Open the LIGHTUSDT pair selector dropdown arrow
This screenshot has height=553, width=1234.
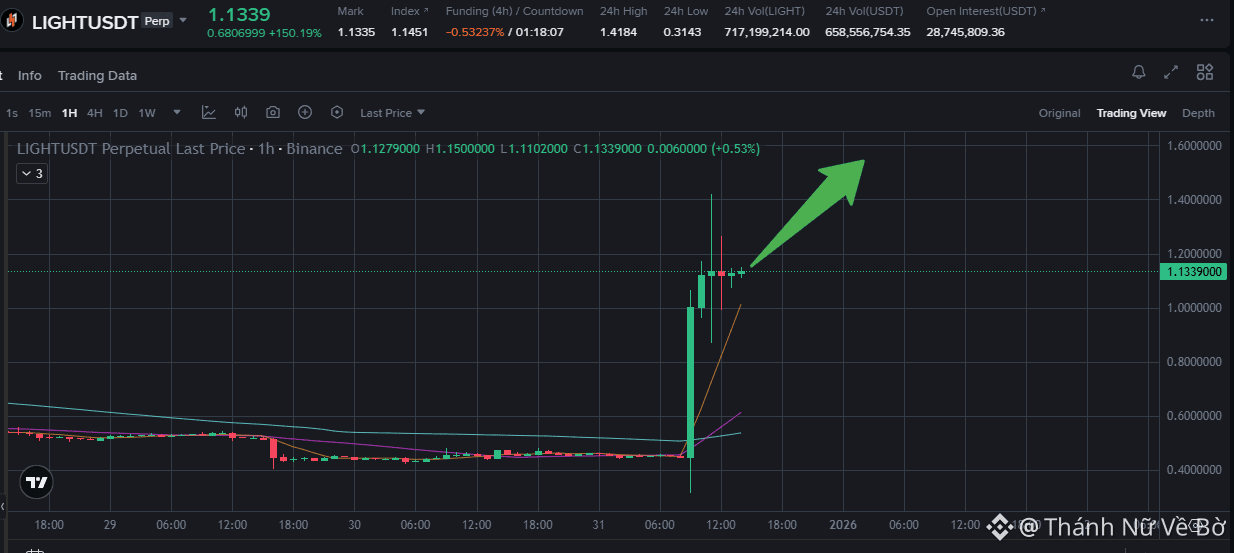click(x=183, y=20)
